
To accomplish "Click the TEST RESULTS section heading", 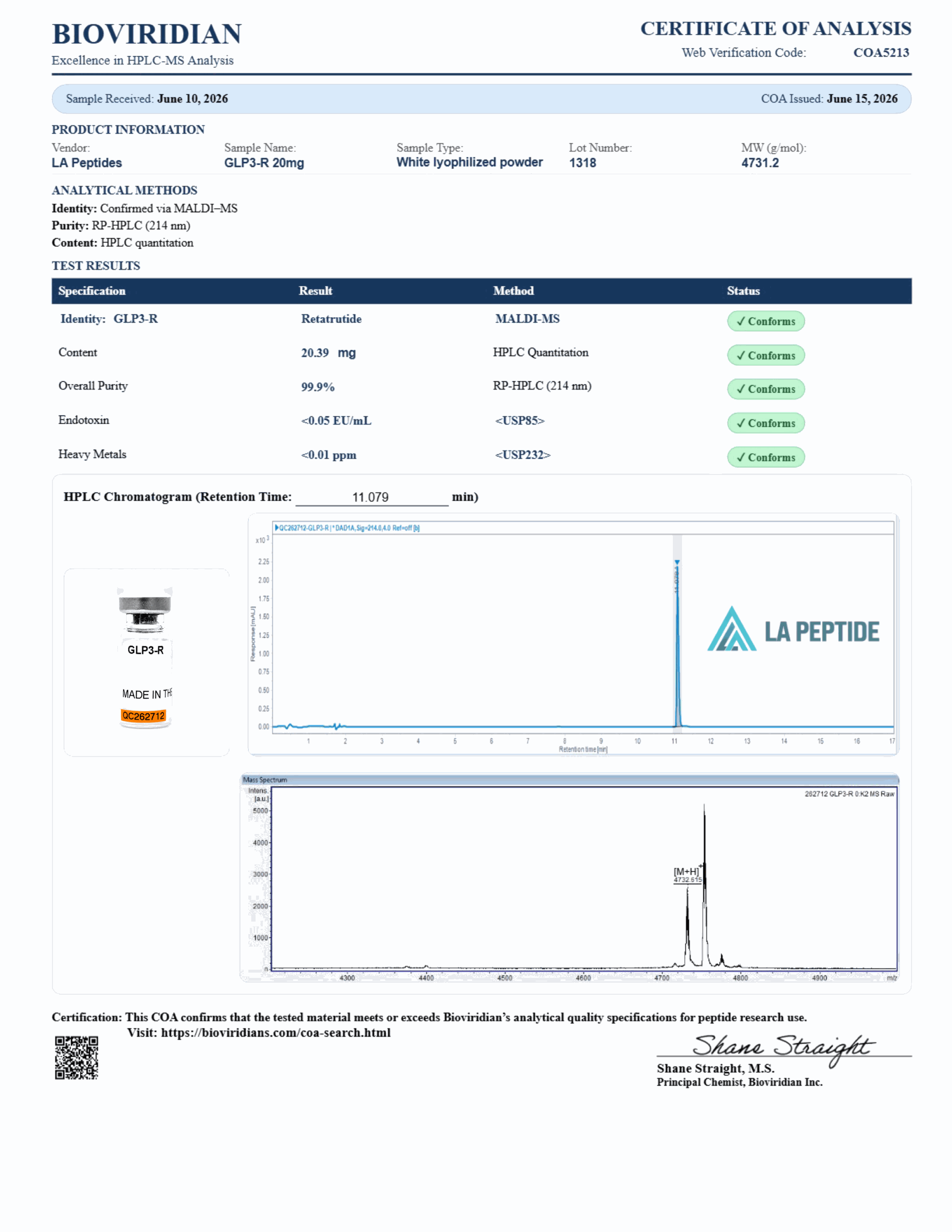I will [x=96, y=266].
